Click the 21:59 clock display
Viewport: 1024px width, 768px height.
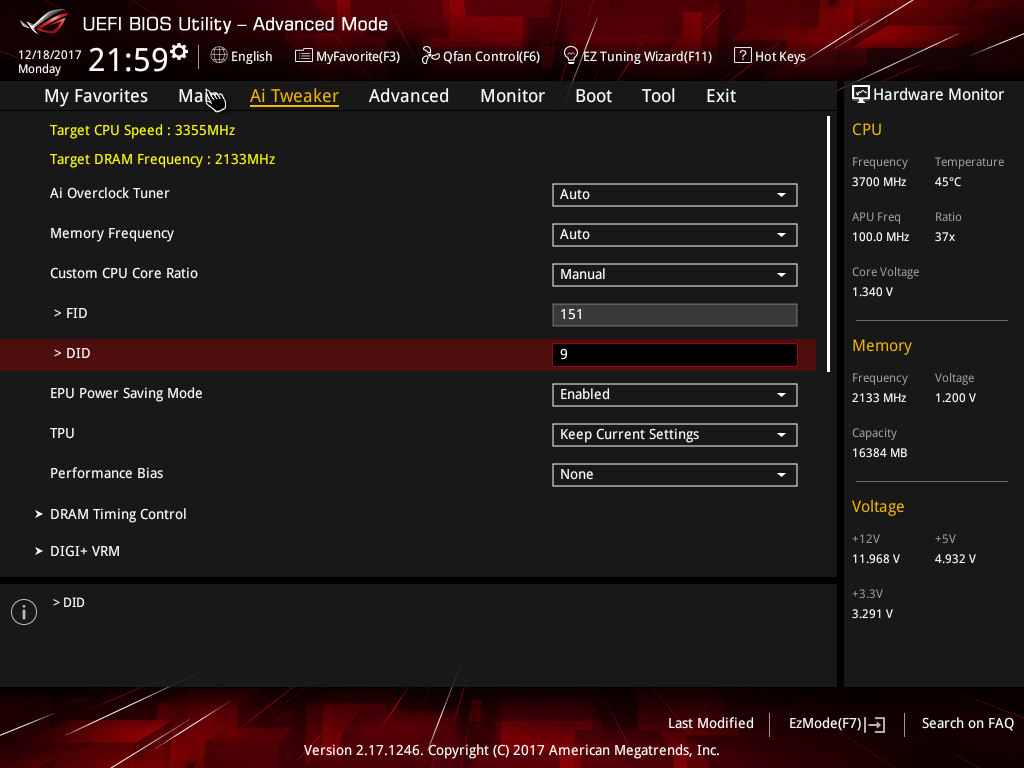(128, 60)
